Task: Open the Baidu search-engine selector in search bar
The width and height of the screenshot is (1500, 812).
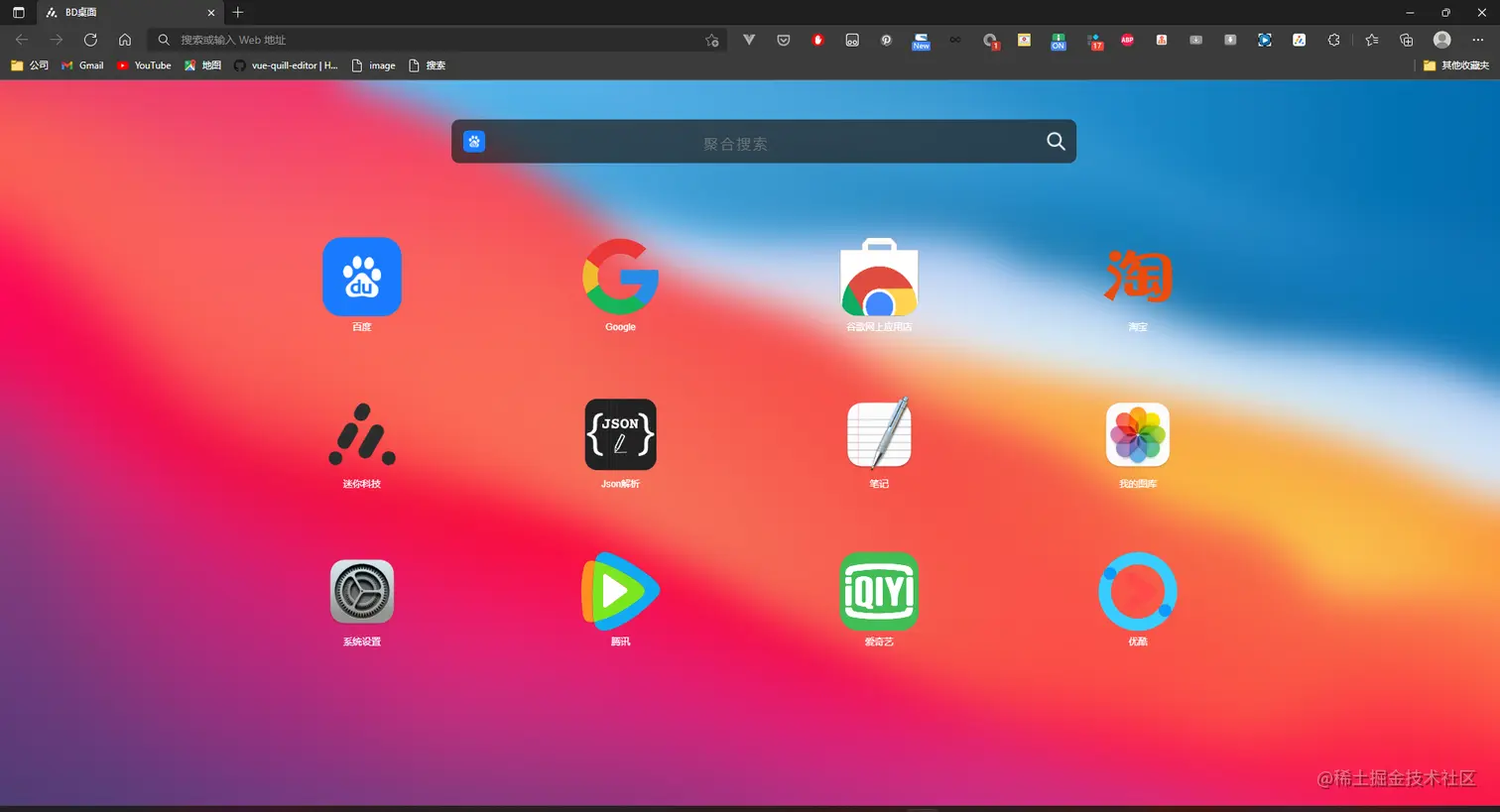Action: pyautogui.click(x=474, y=142)
